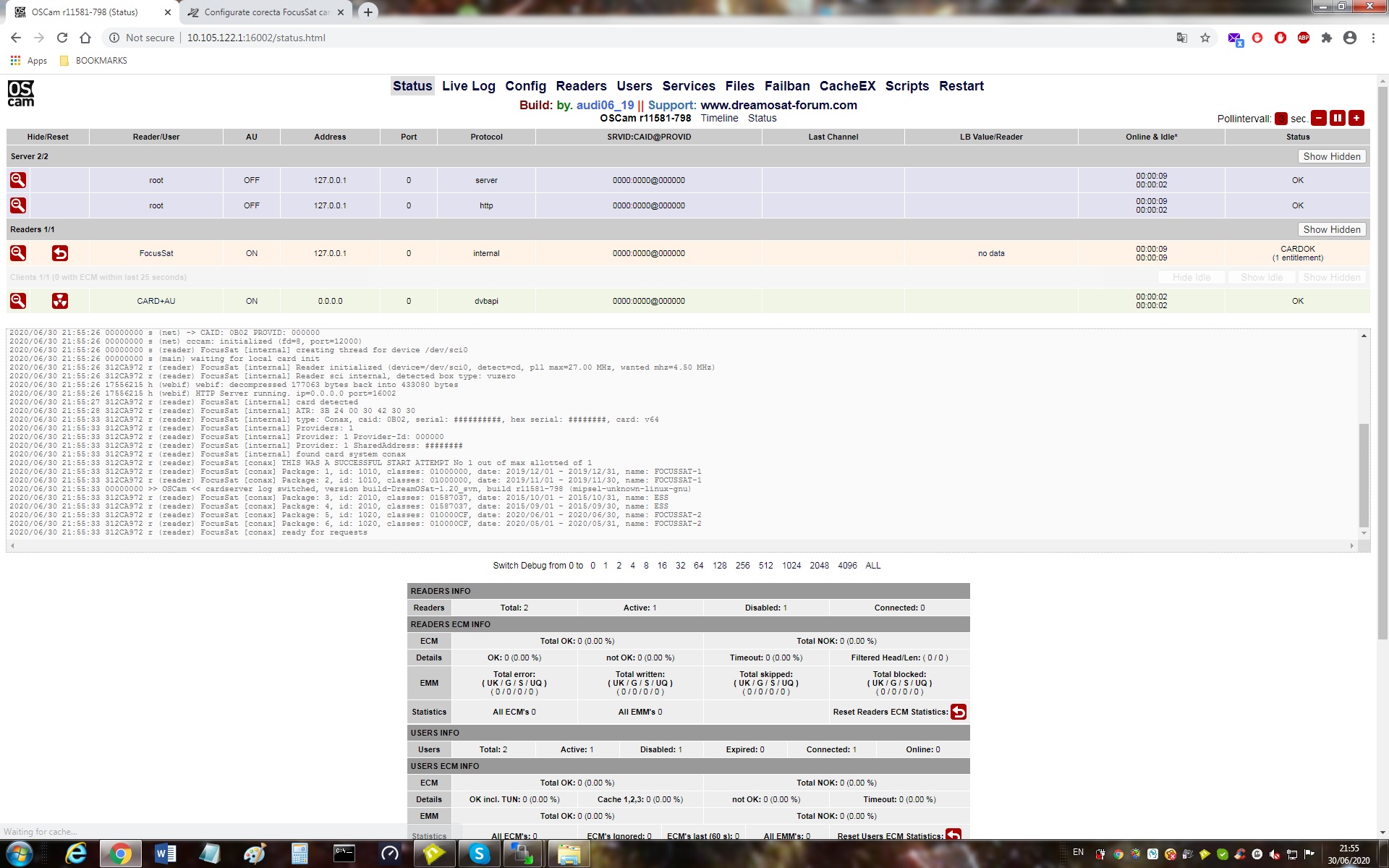Open Skype from the taskbar
This screenshot has width=1389, height=868.
(x=479, y=854)
